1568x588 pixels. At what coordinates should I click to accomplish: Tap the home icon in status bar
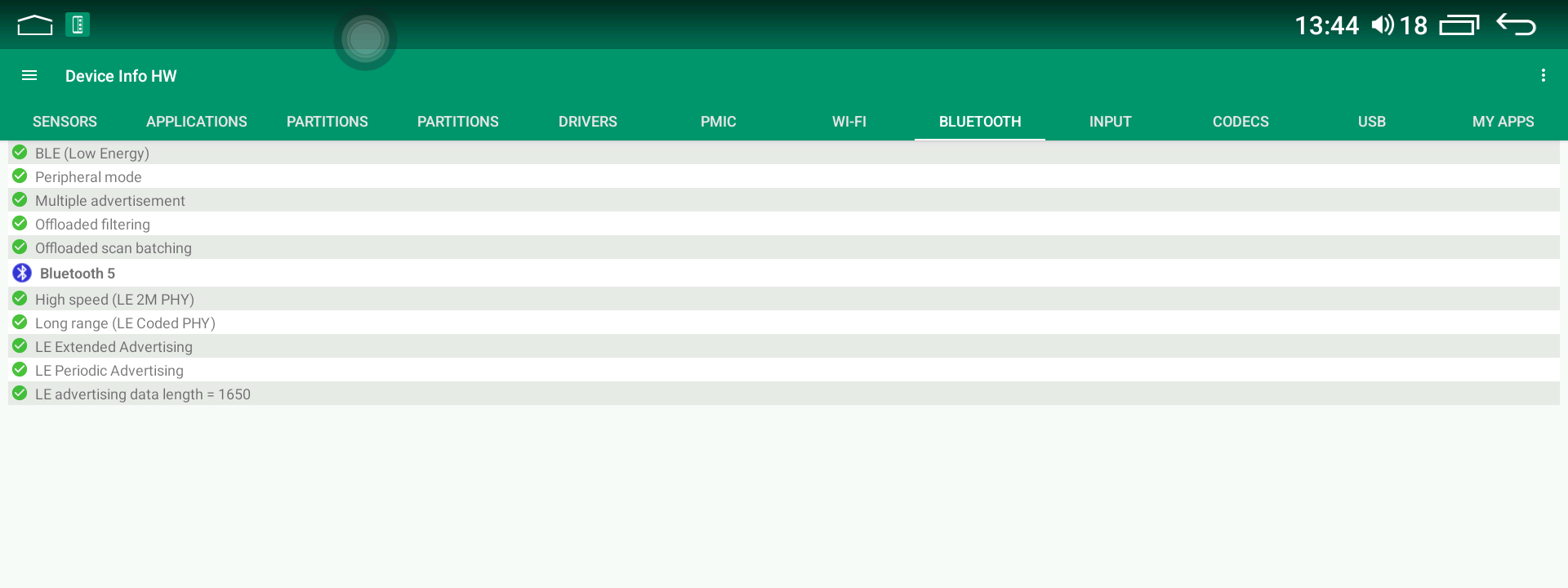(34, 25)
